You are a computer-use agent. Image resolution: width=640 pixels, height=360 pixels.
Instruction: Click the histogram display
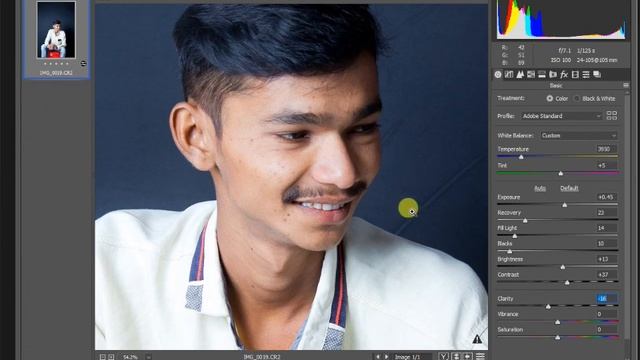click(561, 20)
